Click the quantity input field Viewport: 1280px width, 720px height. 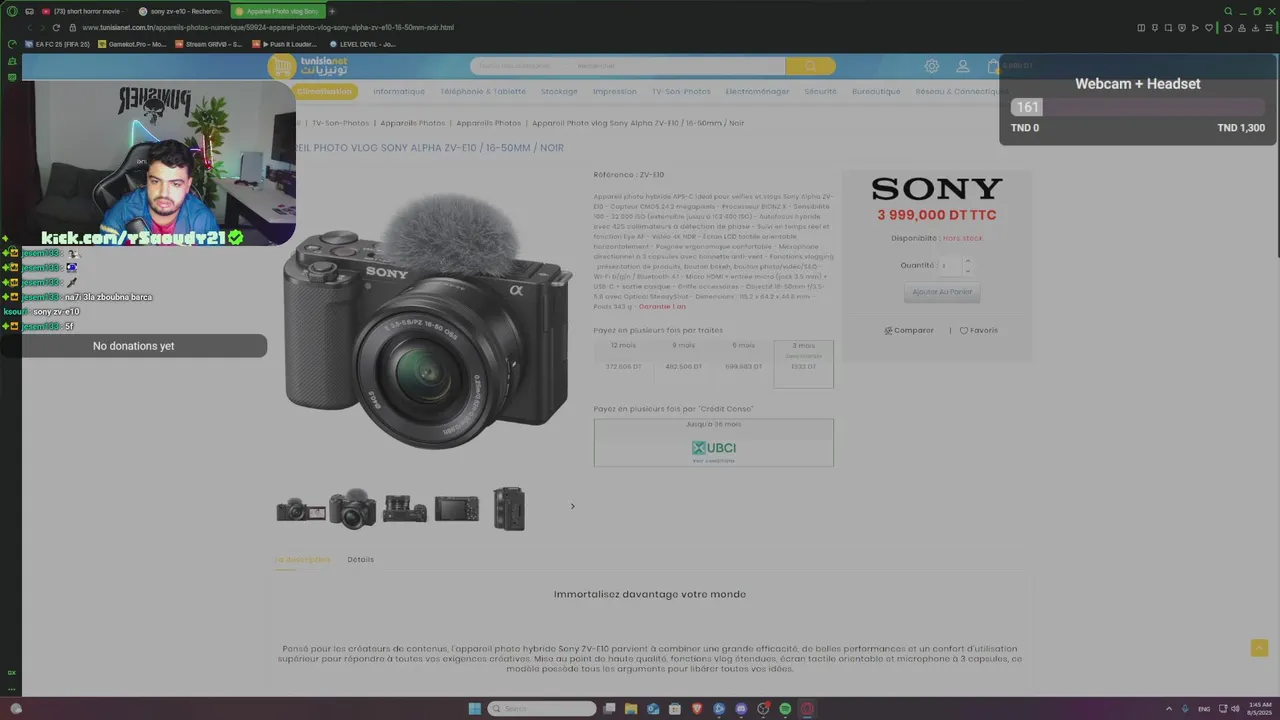(949, 266)
